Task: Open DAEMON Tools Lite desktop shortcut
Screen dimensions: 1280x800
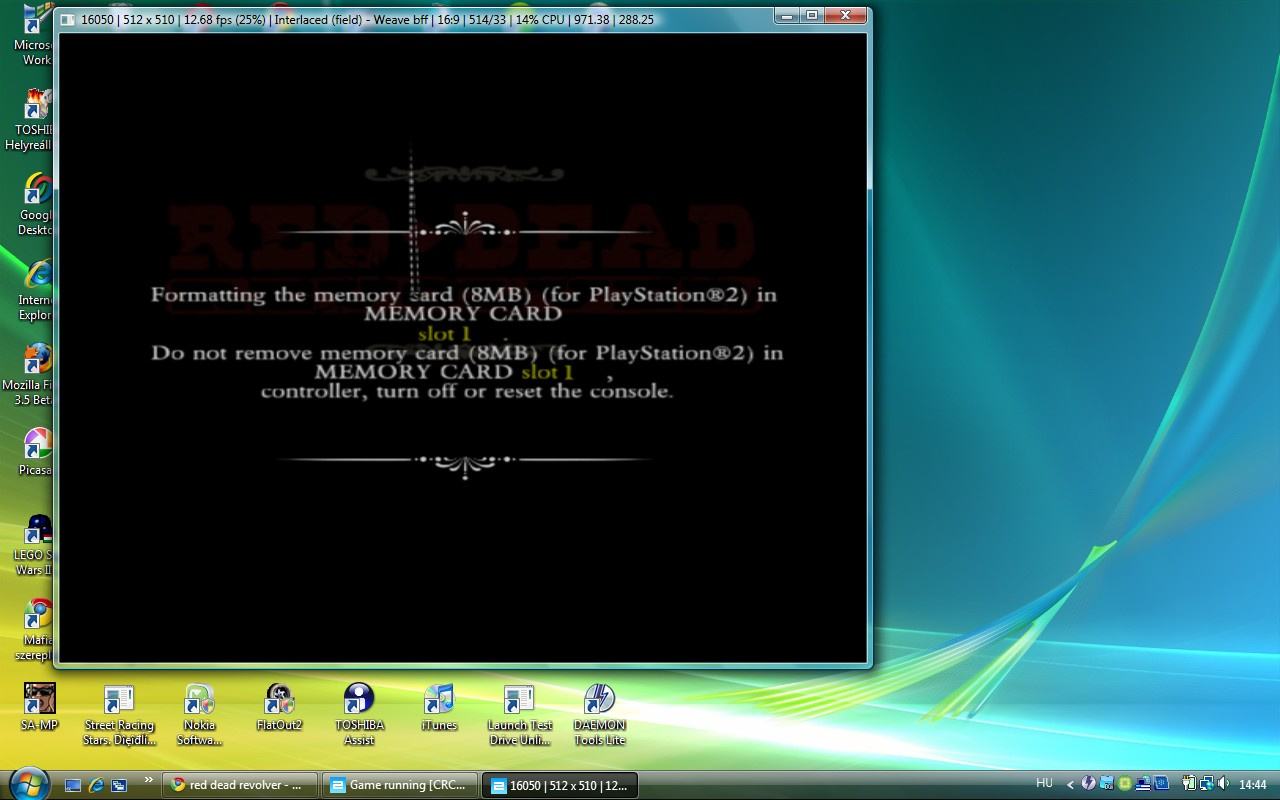Action: pyautogui.click(x=599, y=715)
